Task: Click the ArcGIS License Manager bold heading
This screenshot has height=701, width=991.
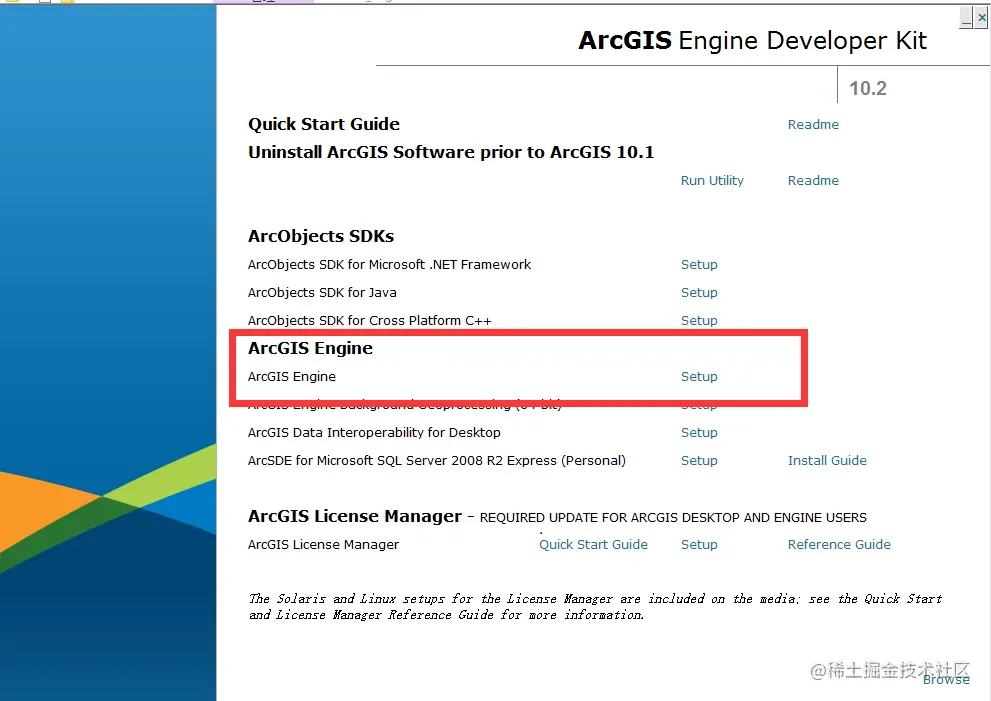Action: pos(355,516)
